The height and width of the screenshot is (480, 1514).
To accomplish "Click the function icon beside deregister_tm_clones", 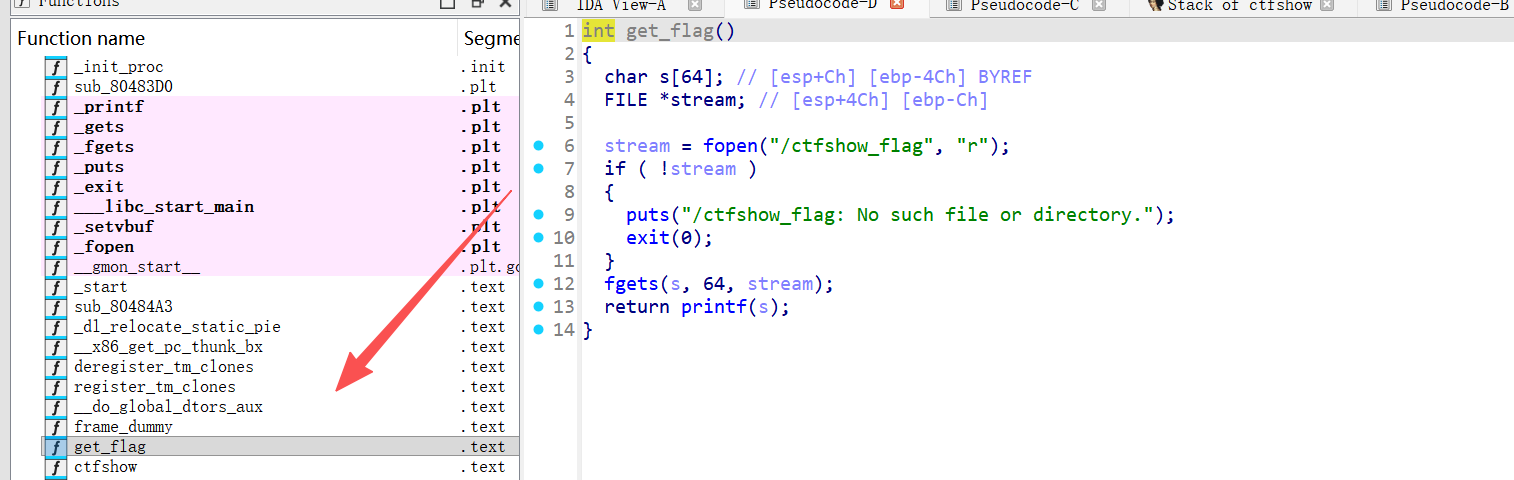I will point(55,367).
